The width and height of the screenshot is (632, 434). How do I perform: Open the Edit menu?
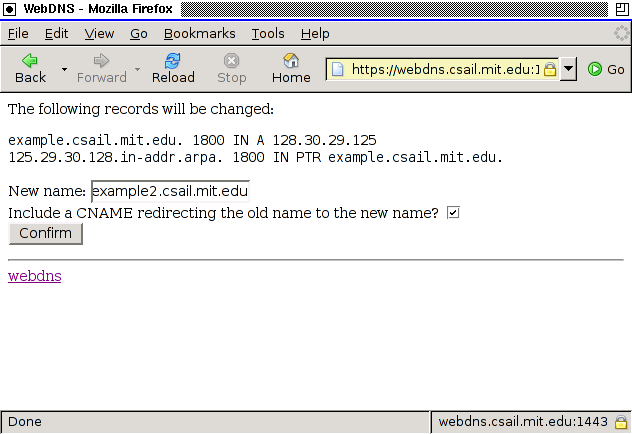click(x=56, y=33)
